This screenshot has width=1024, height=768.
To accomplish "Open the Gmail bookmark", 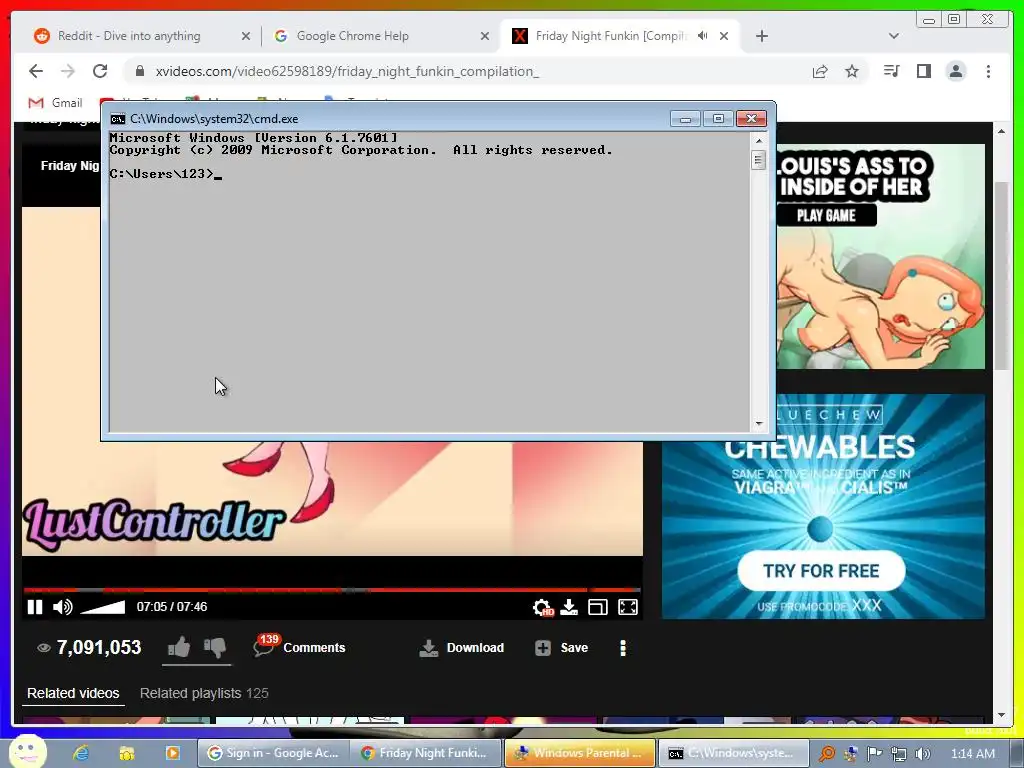I will [56, 103].
